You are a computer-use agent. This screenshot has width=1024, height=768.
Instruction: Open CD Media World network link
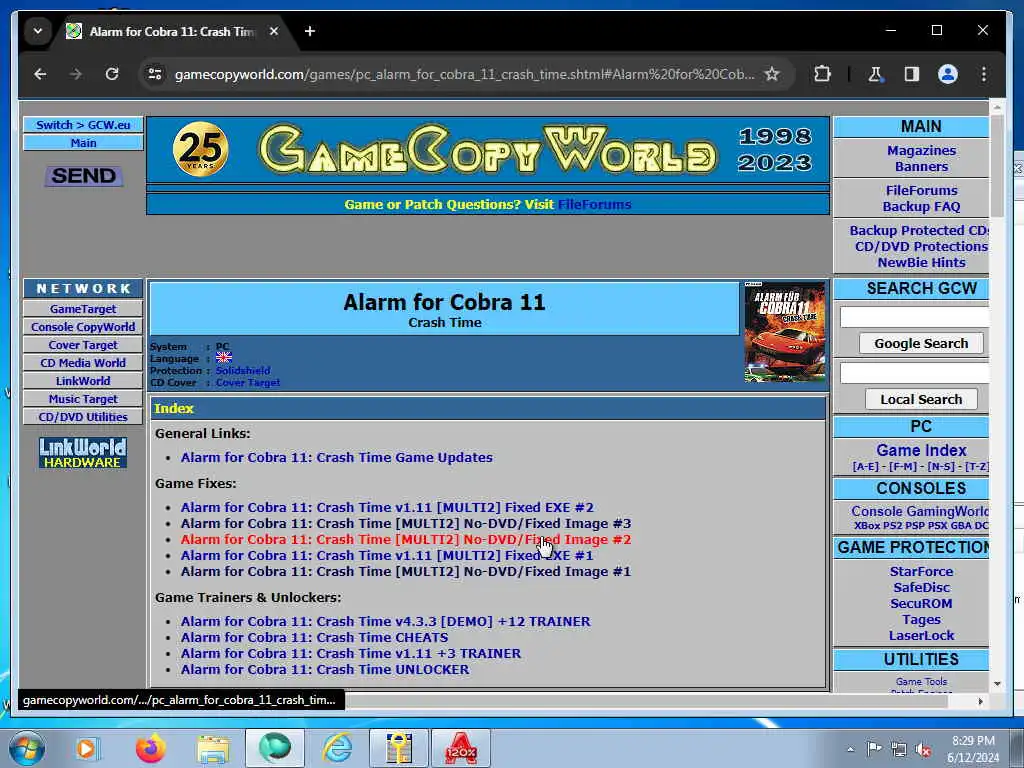point(83,363)
